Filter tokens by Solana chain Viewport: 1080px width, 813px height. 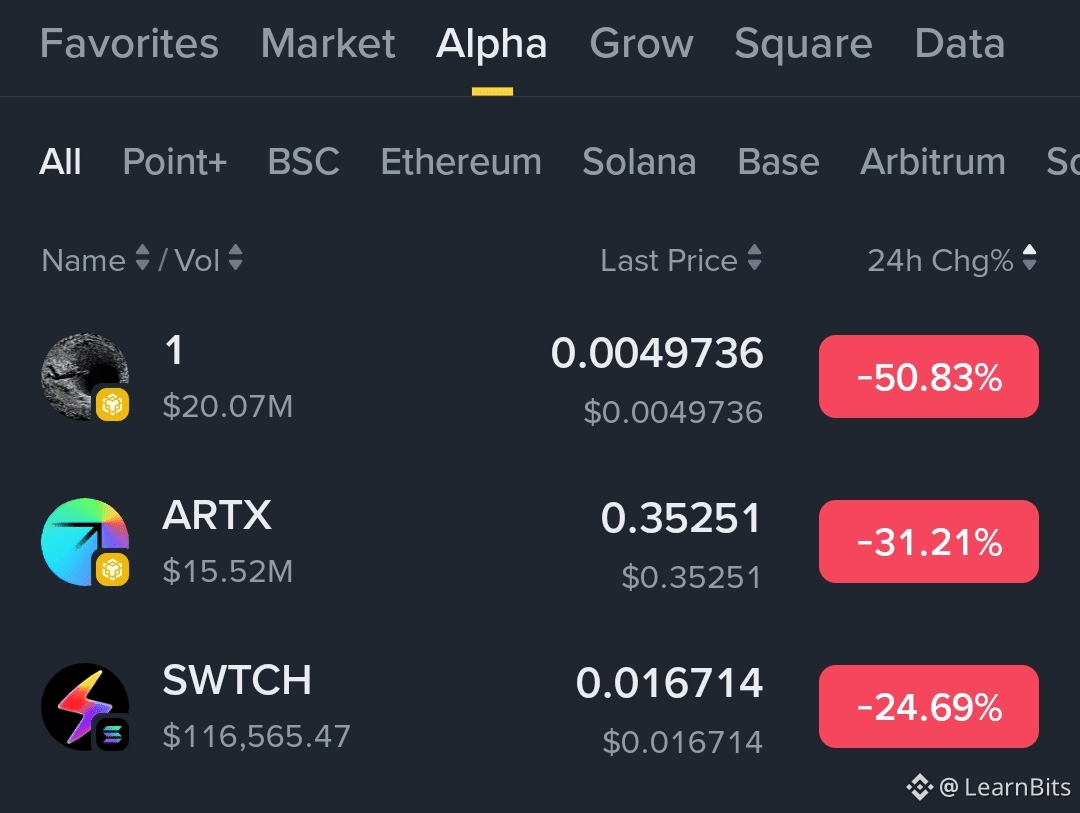click(x=639, y=161)
